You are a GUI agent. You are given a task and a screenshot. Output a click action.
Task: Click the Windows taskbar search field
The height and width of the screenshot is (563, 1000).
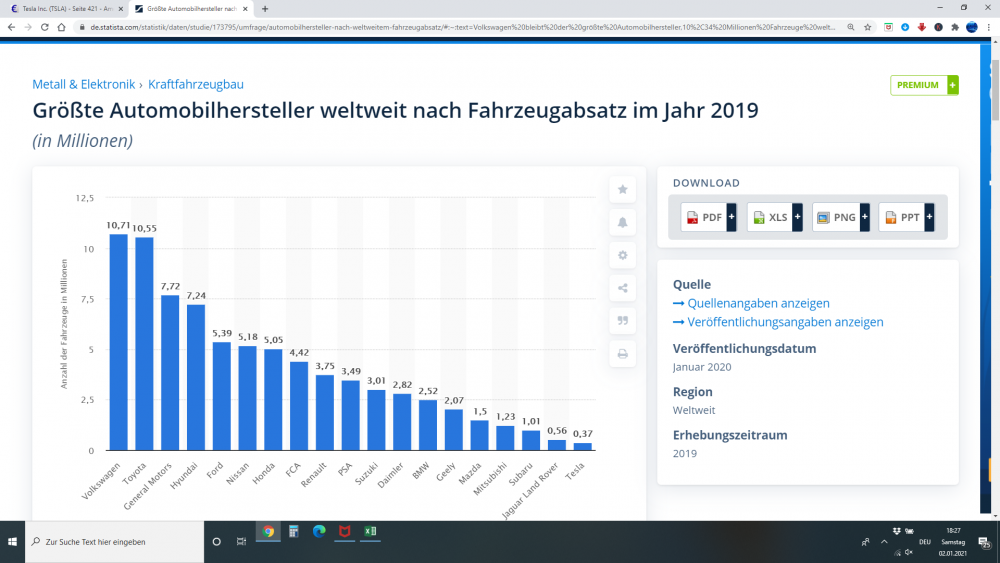click(110, 541)
